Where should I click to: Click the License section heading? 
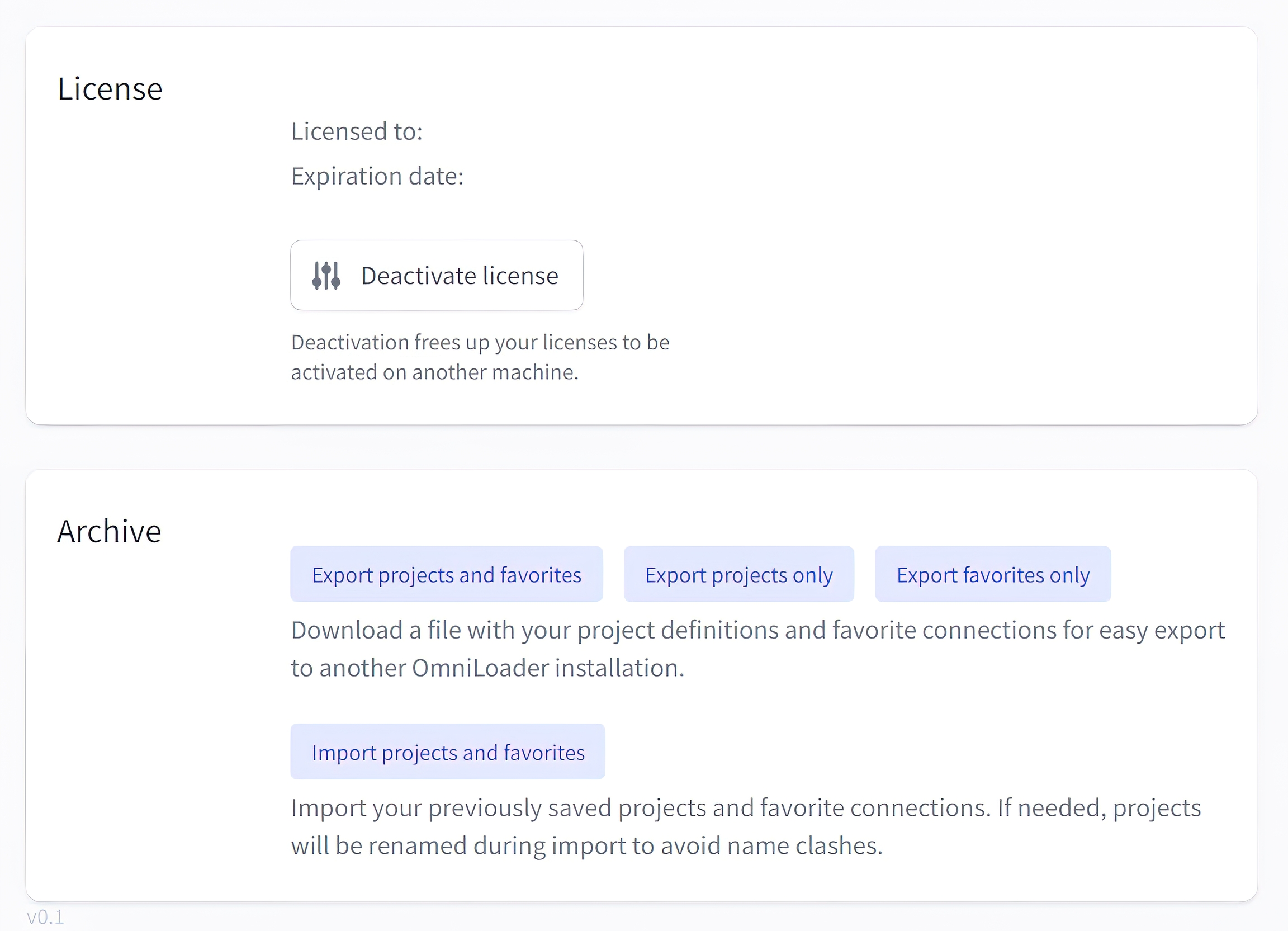pos(110,89)
